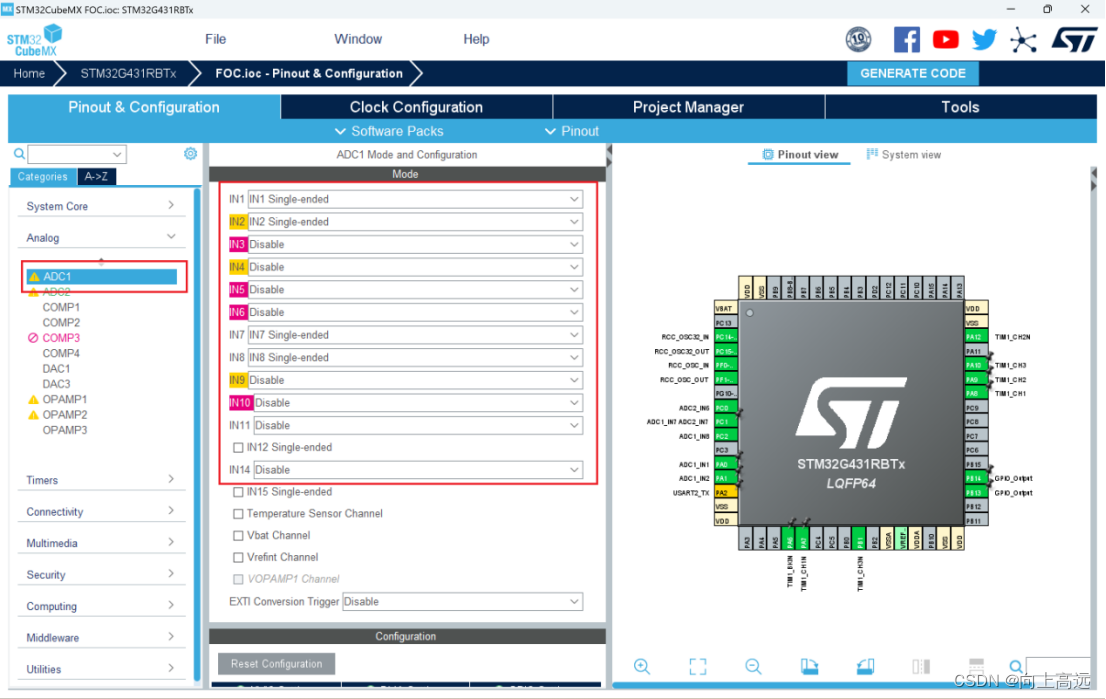
Task: Open STM32CubeMX YouTube channel icon
Action: (x=945, y=39)
